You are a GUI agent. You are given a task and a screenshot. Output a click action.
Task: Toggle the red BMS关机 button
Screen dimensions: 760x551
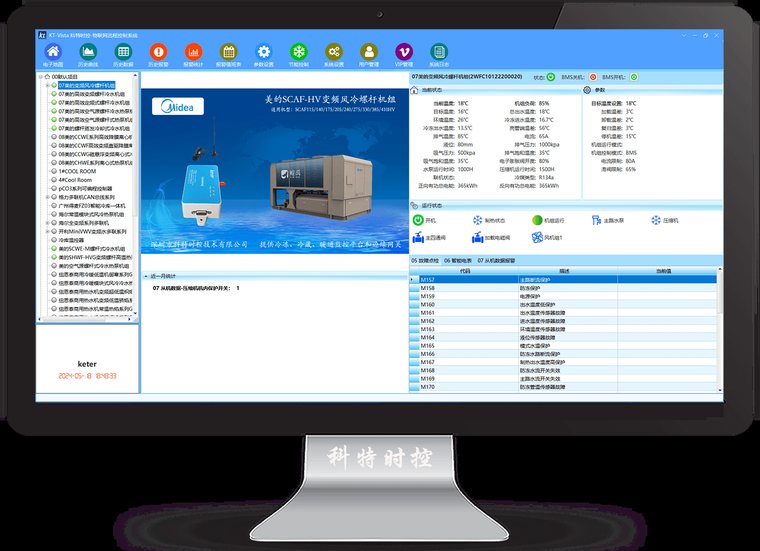pyautogui.click(x=593, y=77)
